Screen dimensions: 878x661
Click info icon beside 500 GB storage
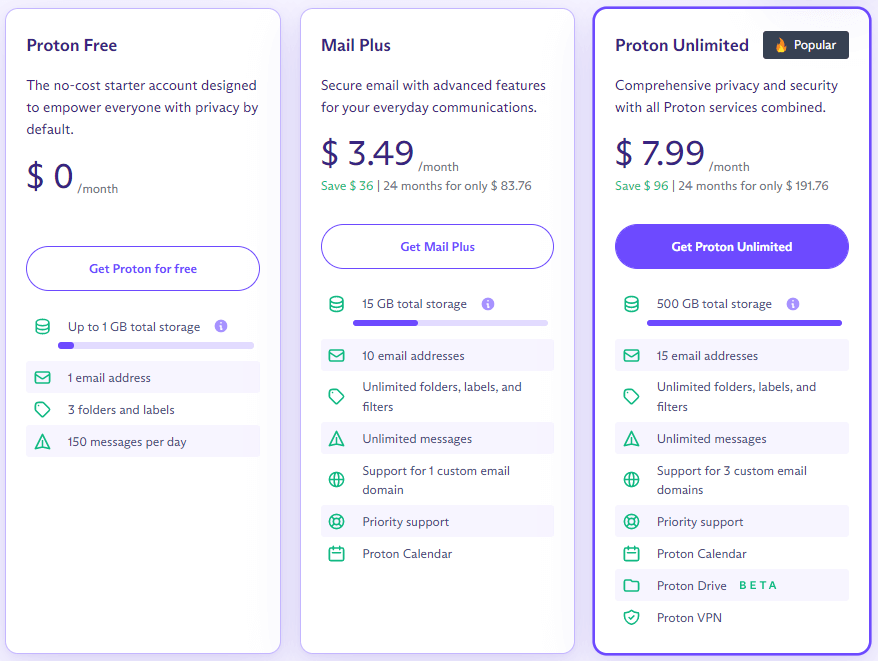[x=793, y=304]
